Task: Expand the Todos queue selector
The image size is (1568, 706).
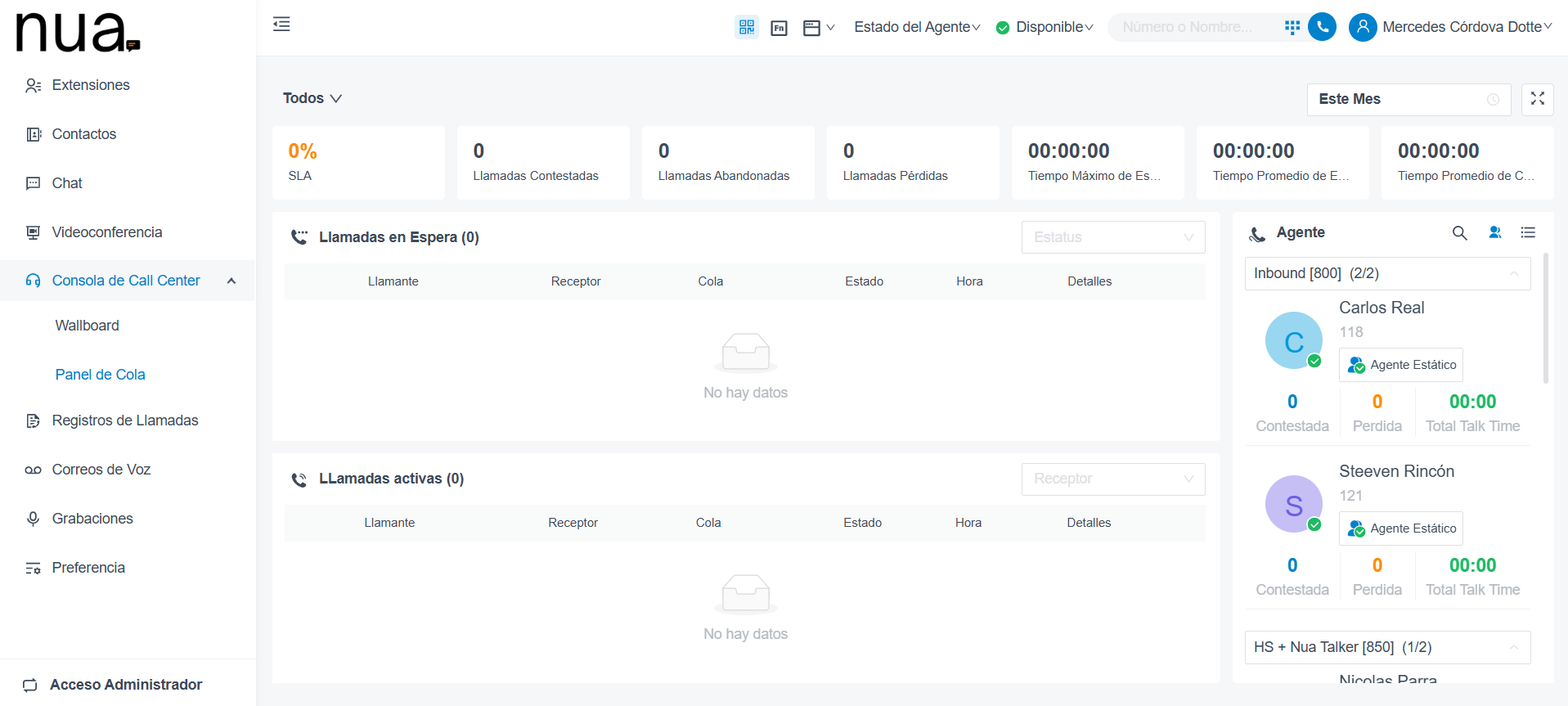Action: pos(312,98)
